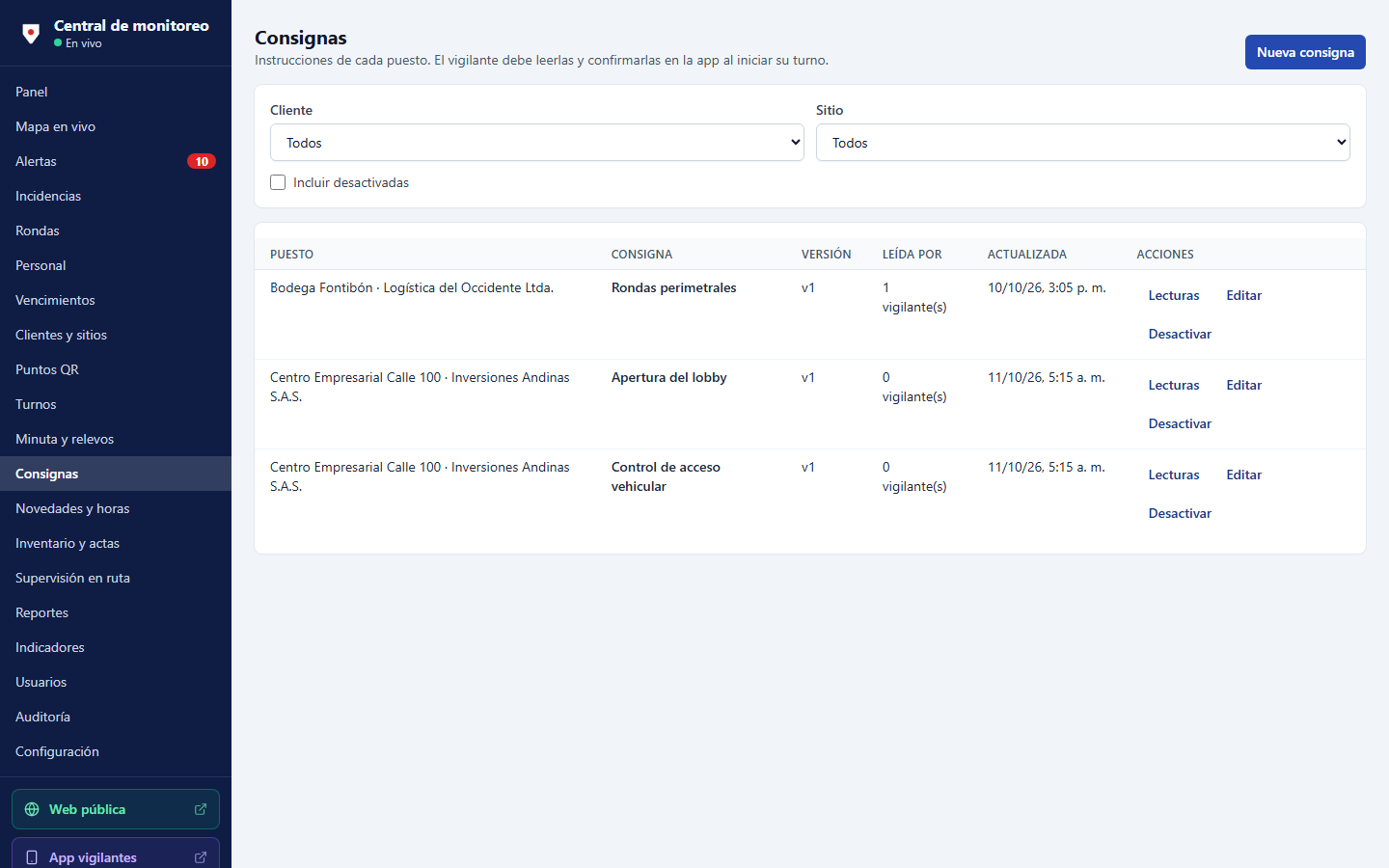Viewport: 1389px width, 868px height.
Task: Click the external link icon on App vigilantes
Action: [201, 857]
